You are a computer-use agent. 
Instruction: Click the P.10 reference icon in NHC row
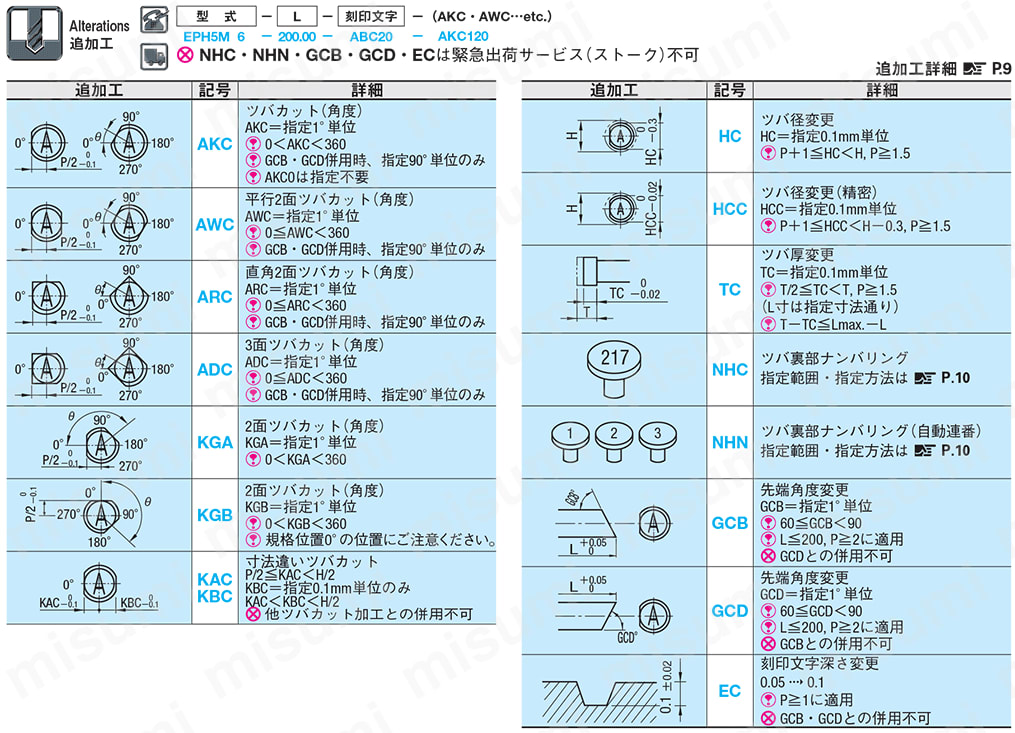tap(926, 378)
